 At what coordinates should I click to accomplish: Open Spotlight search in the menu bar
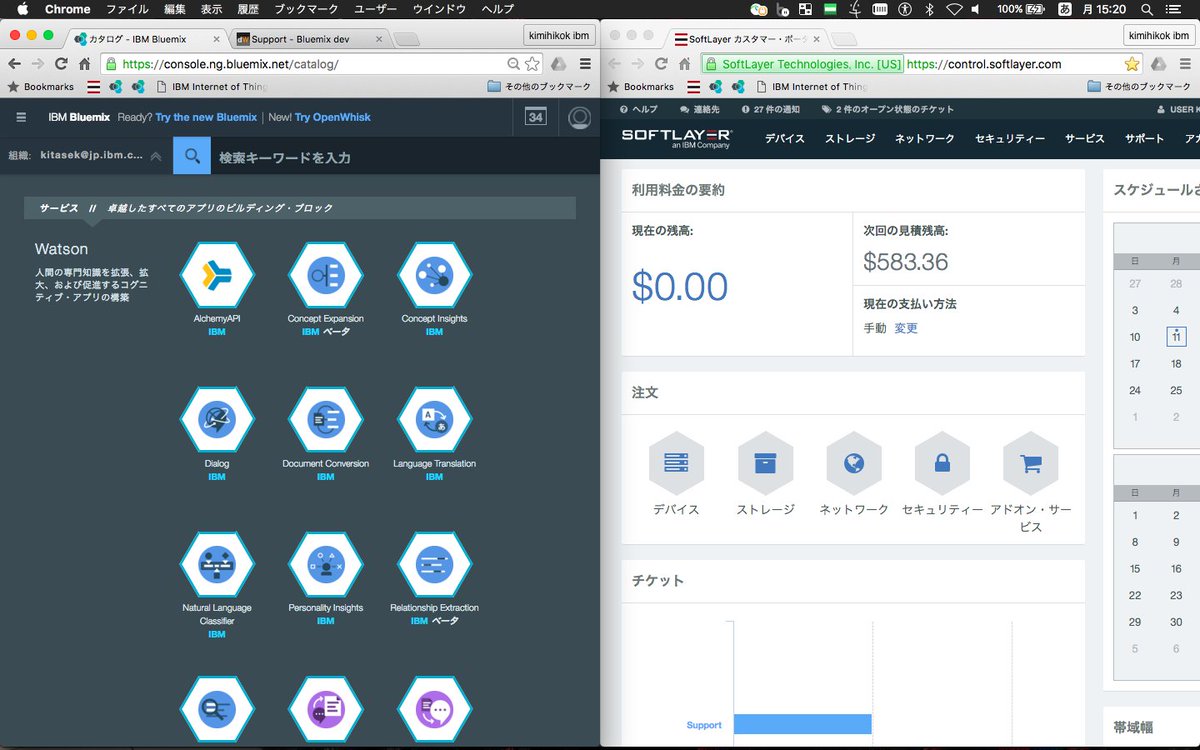(x=1147, y=9)
